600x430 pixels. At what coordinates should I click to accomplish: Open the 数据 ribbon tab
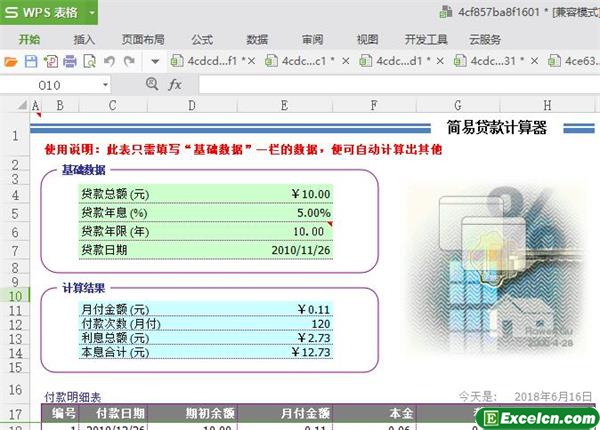(x=257, y=39)
